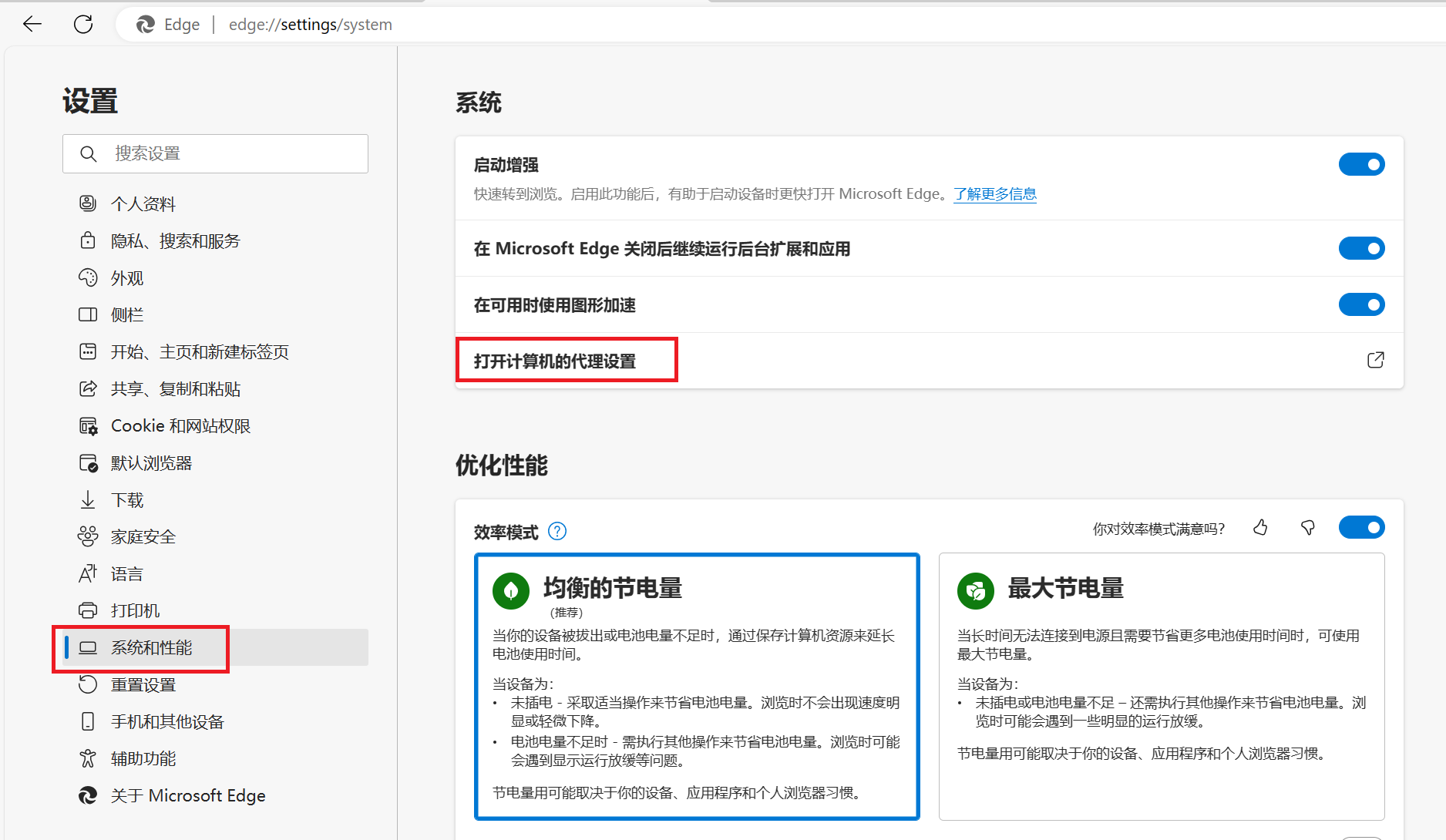The image size is (1446, 840).
Task: Open 打印机 settings
Action: tap(216, 610)
